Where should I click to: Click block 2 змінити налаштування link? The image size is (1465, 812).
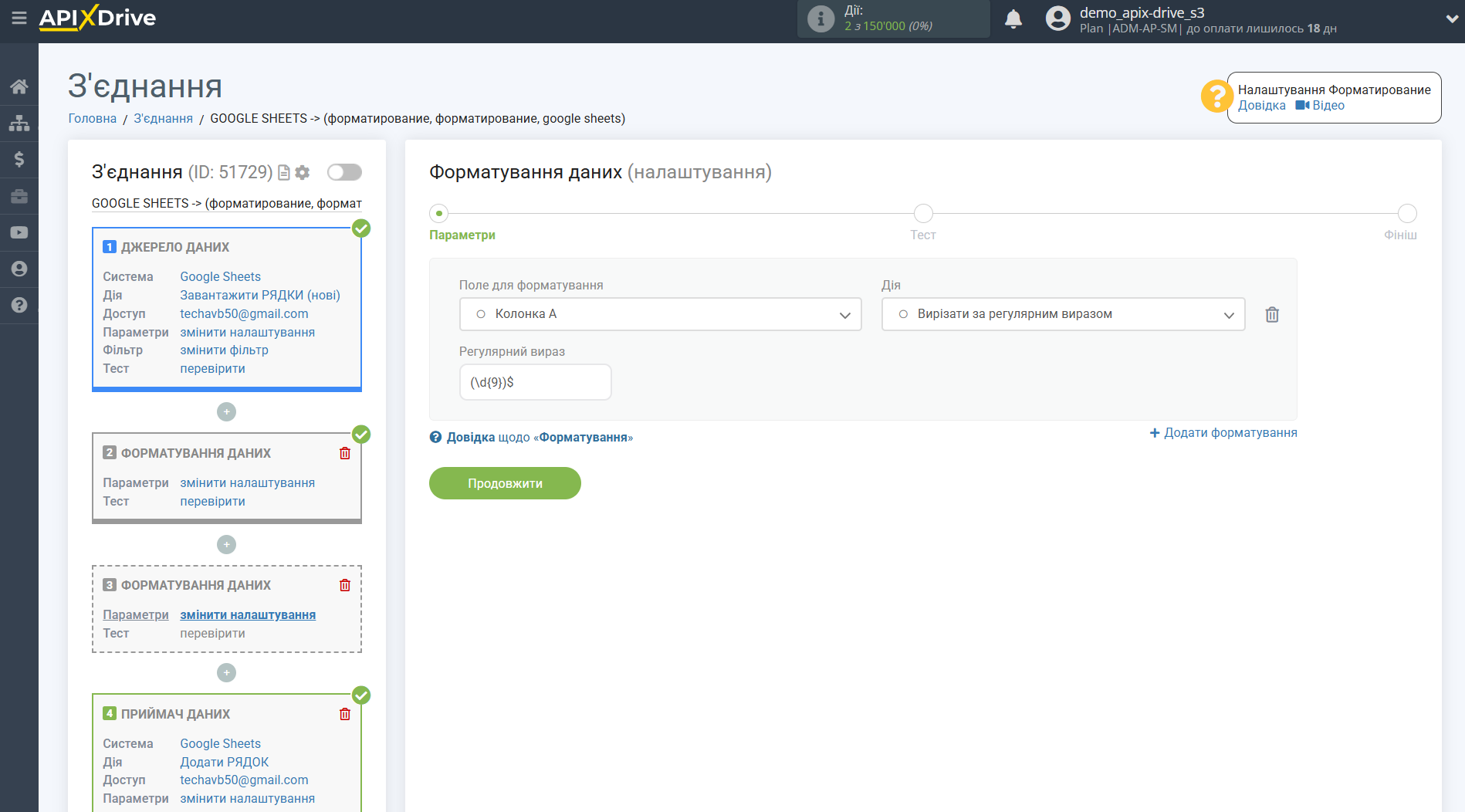coord(248,482)
